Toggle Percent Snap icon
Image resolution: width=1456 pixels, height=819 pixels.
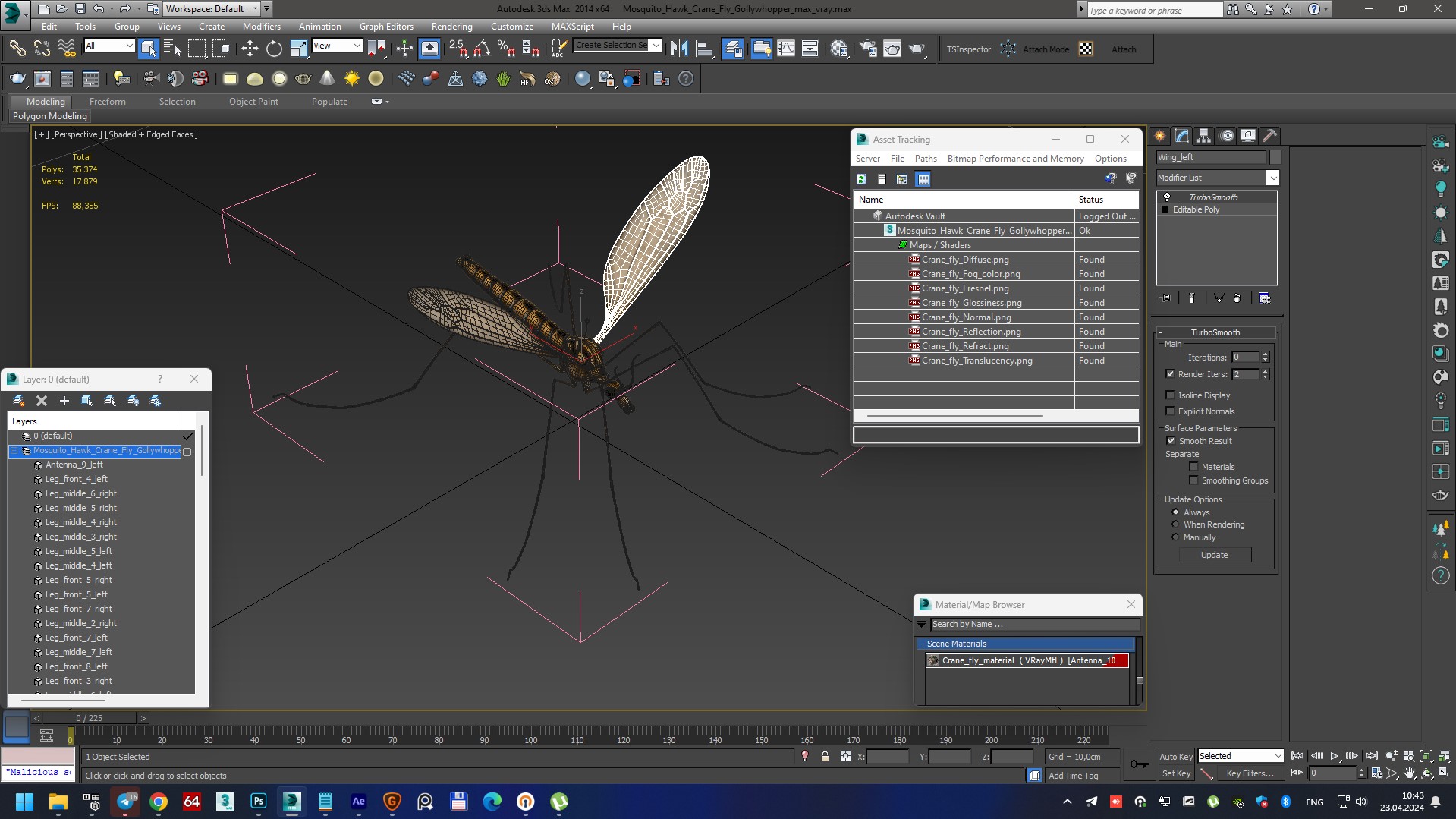tap(507, 49)
